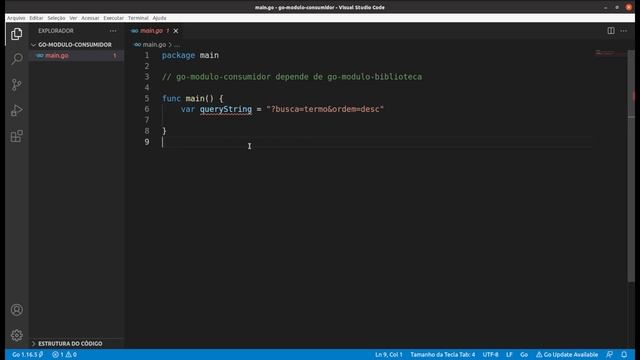Open the Arquivo menu
640x360 pixels.
click(x=16, y=18)
